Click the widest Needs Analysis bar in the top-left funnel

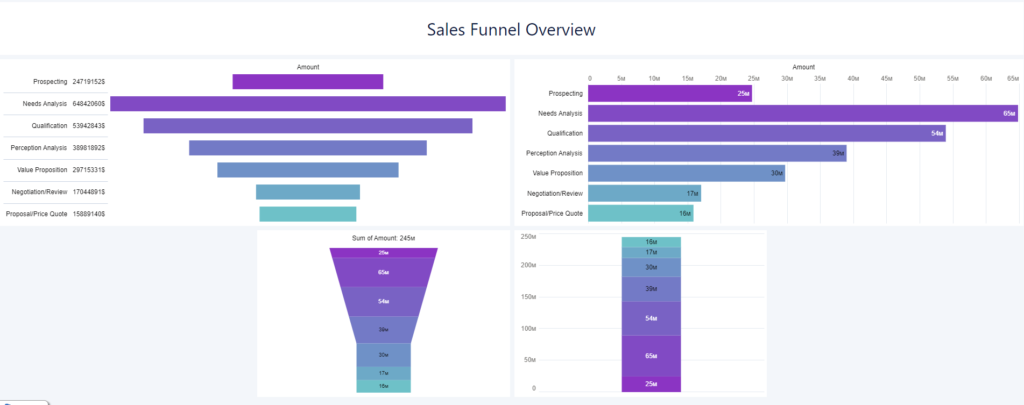pyautogui.click(x=307, y=104)
